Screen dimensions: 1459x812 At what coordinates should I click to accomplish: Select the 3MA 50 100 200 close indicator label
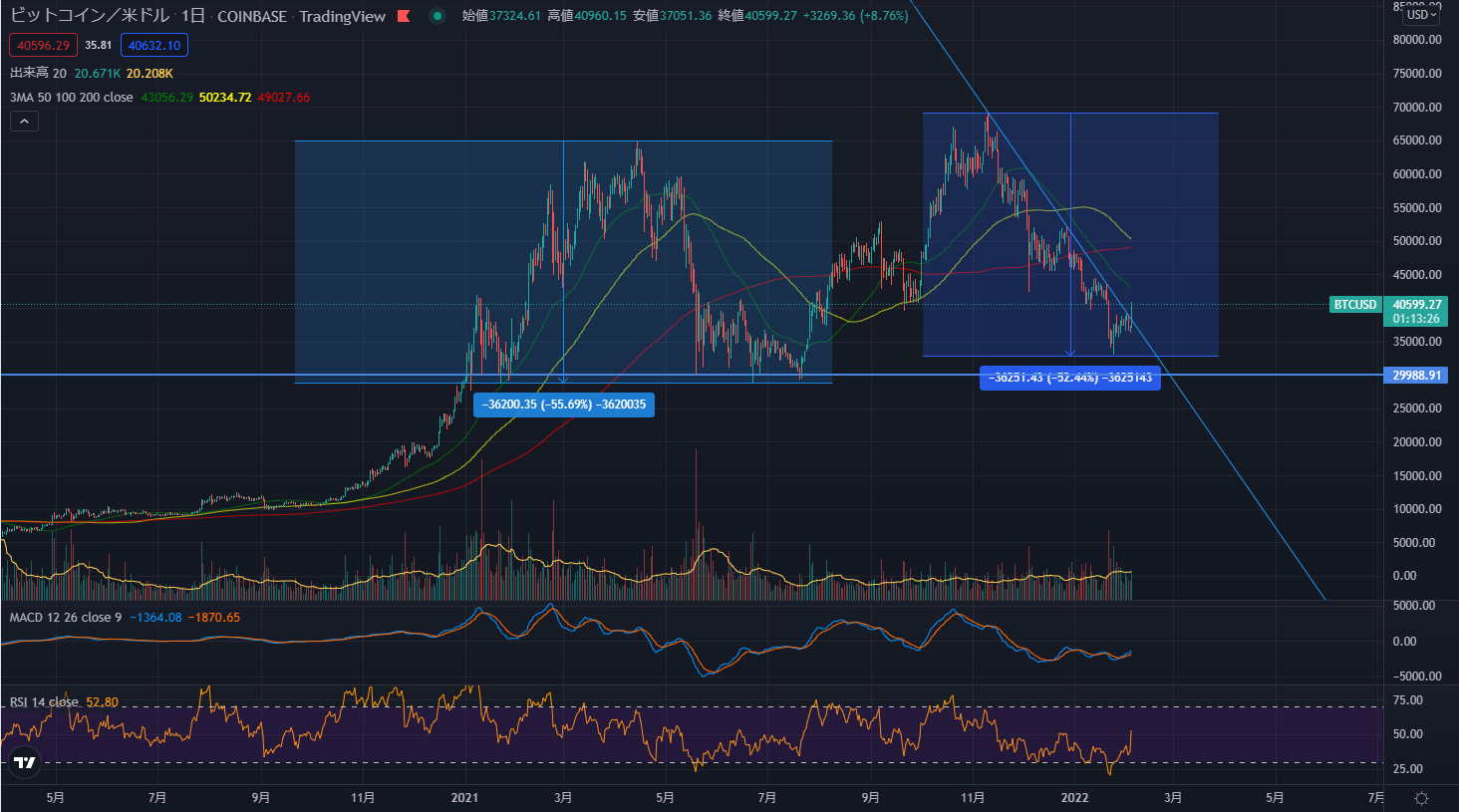(71, 97)
